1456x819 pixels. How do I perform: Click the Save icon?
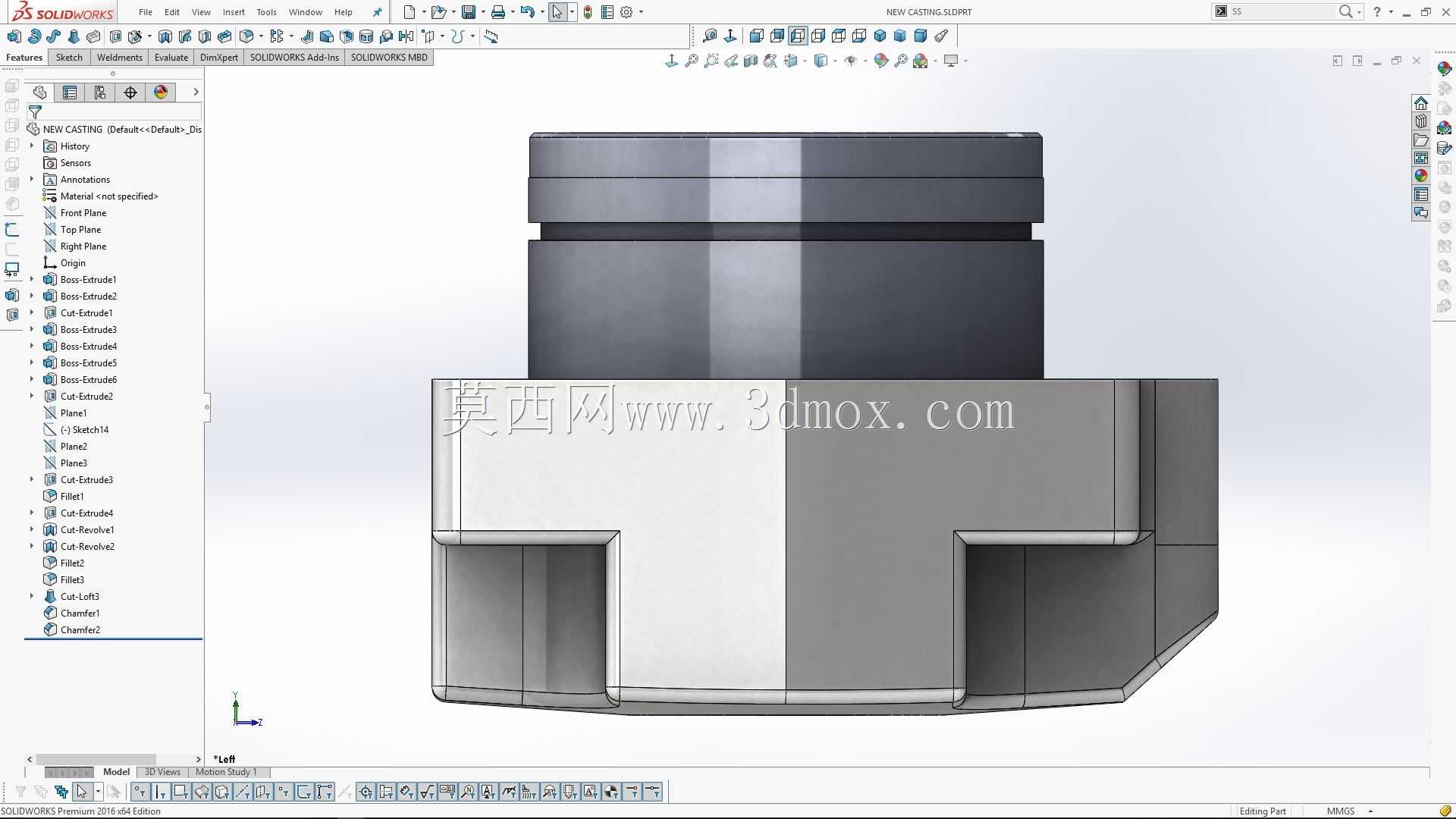[x=469, y=12]
